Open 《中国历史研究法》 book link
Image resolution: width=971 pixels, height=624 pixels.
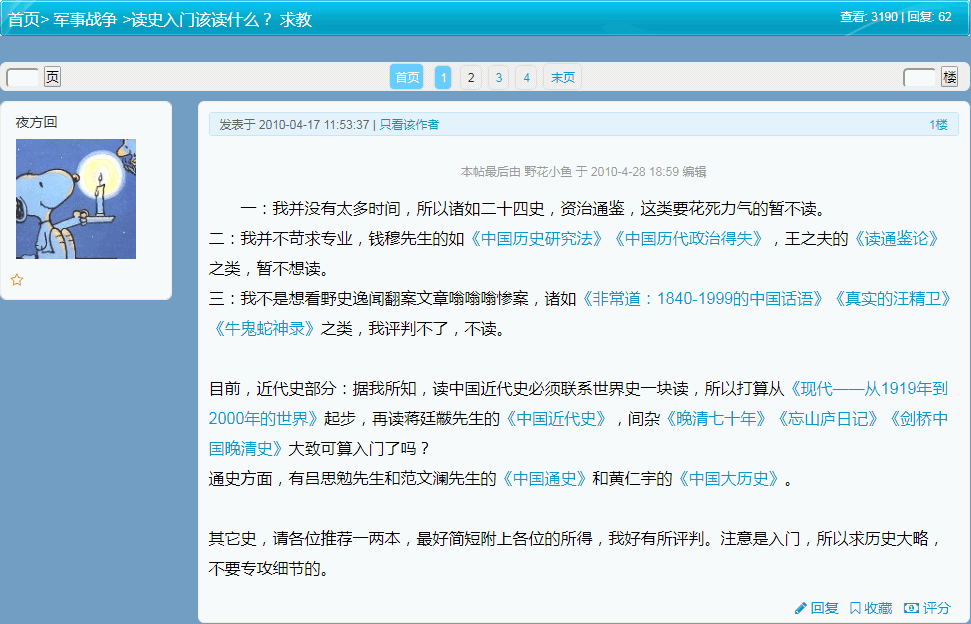536,238
